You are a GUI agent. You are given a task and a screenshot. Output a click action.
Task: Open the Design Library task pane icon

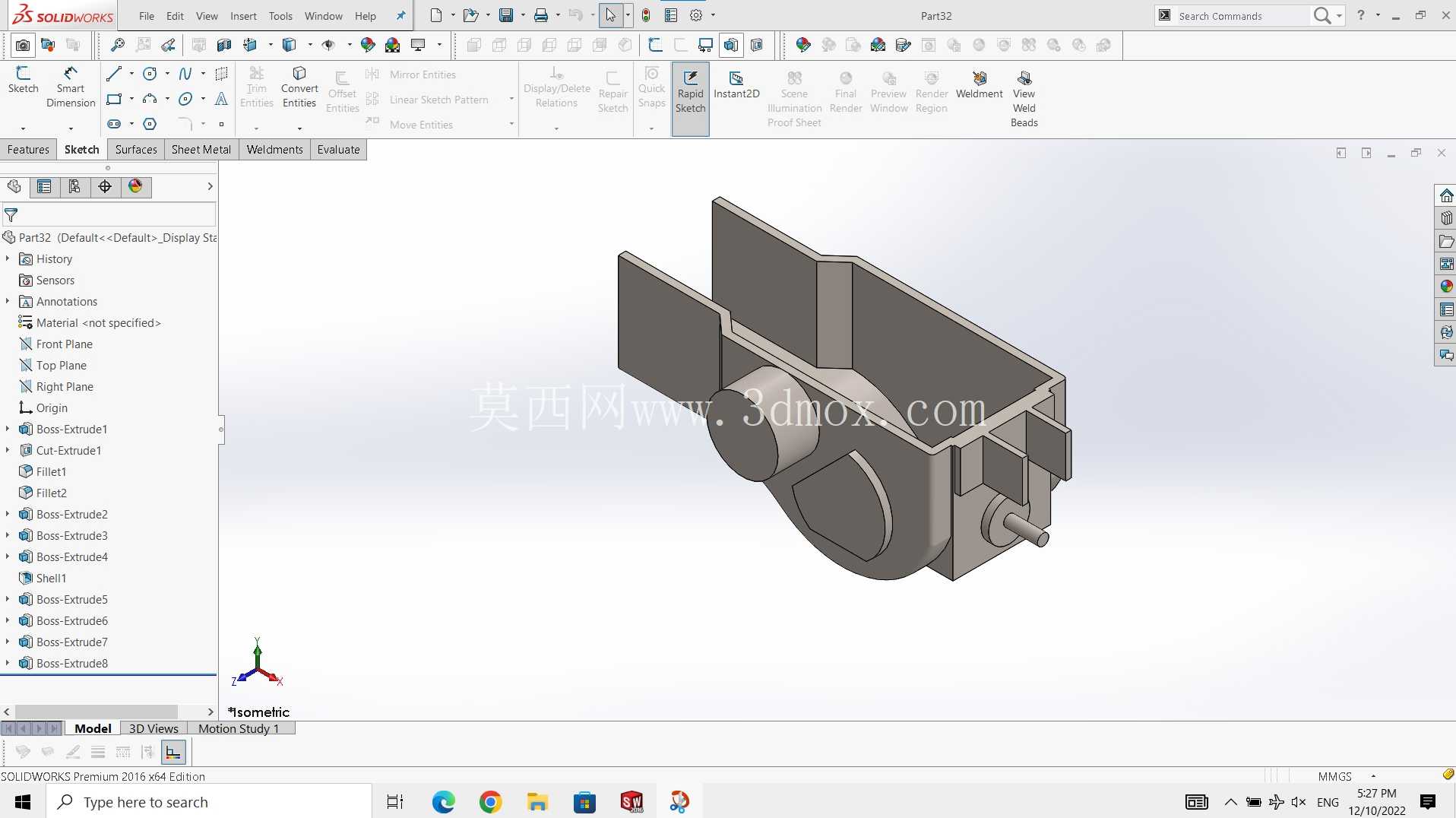pos(1446,218)
